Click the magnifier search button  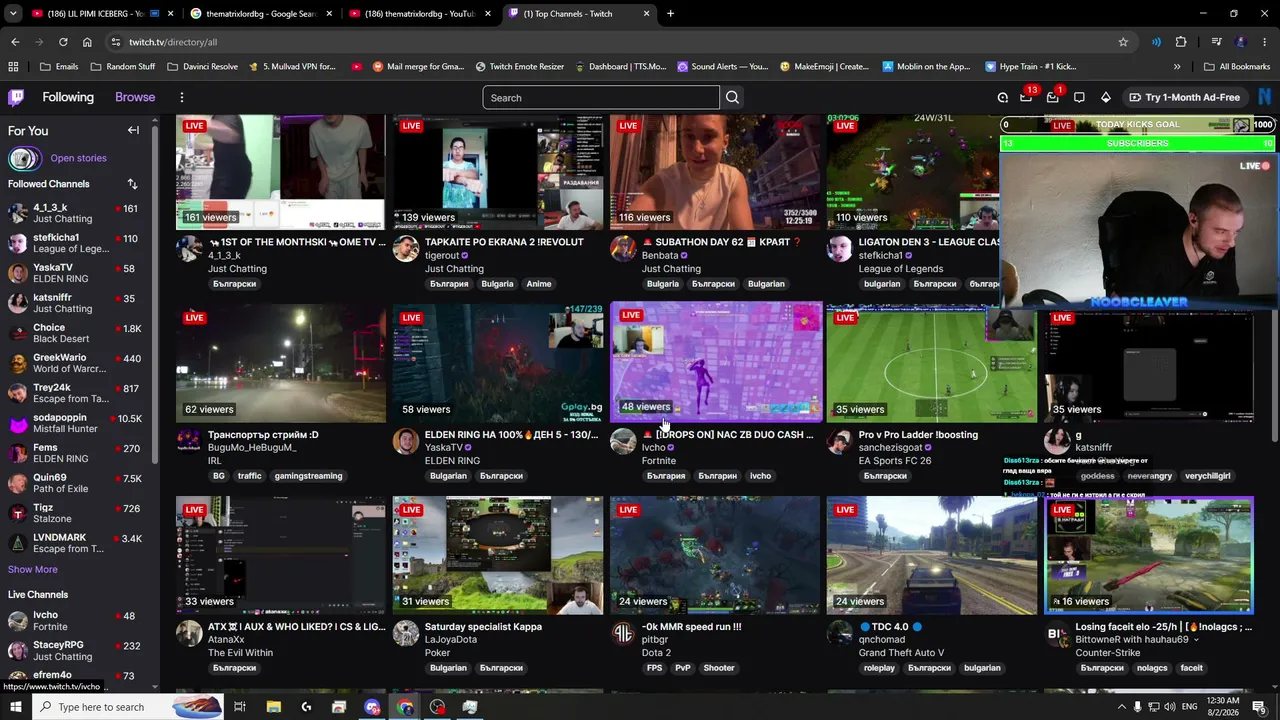732,97
